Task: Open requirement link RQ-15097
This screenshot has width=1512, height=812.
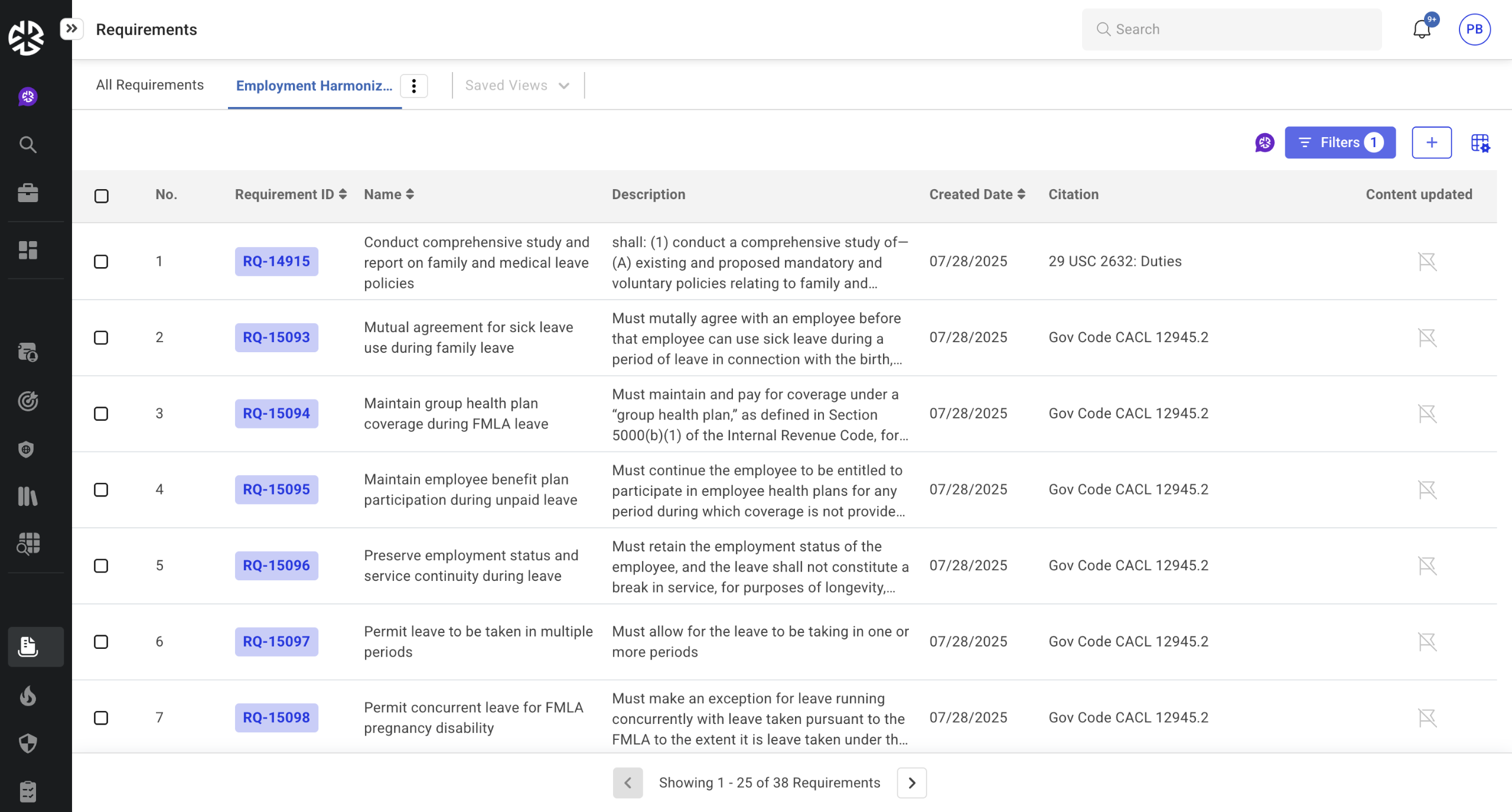Action: coord(276,641)
